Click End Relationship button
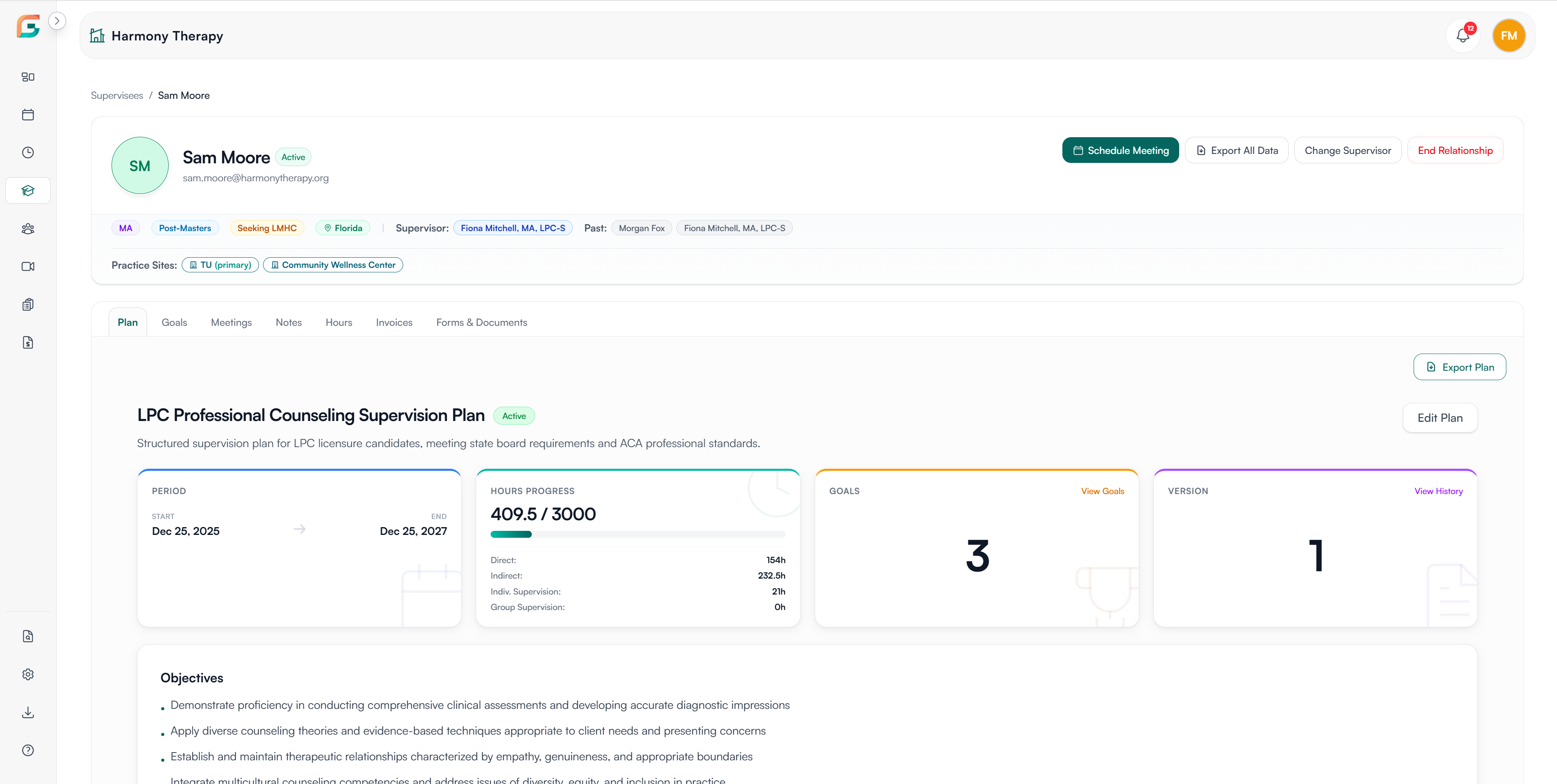 pos(1455,151)
